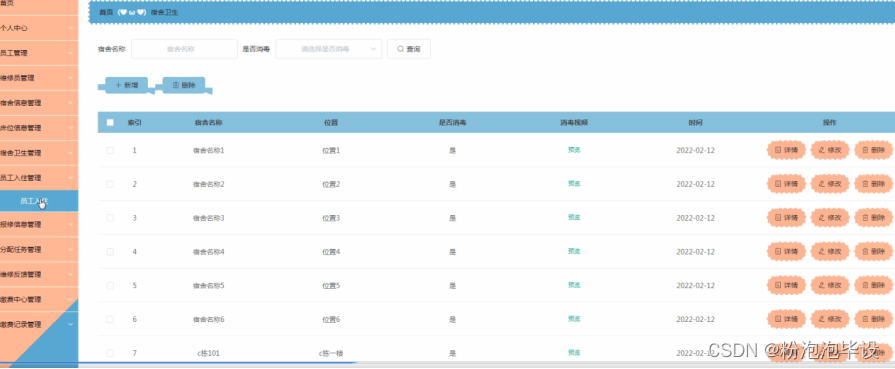
Task: Tick the checkbox for row 4
Action: 110,251
